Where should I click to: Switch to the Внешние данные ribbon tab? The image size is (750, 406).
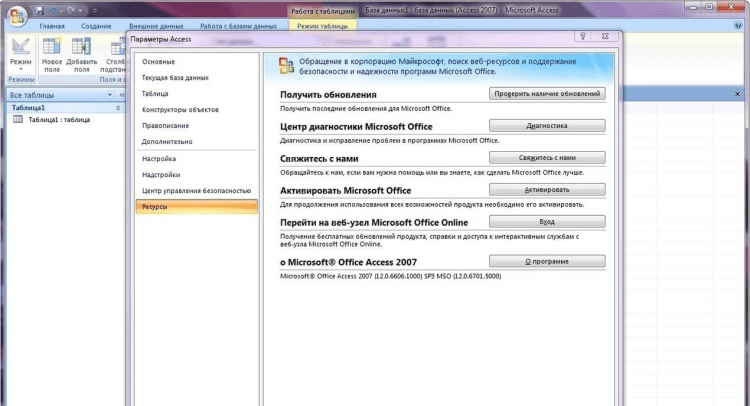156,26
